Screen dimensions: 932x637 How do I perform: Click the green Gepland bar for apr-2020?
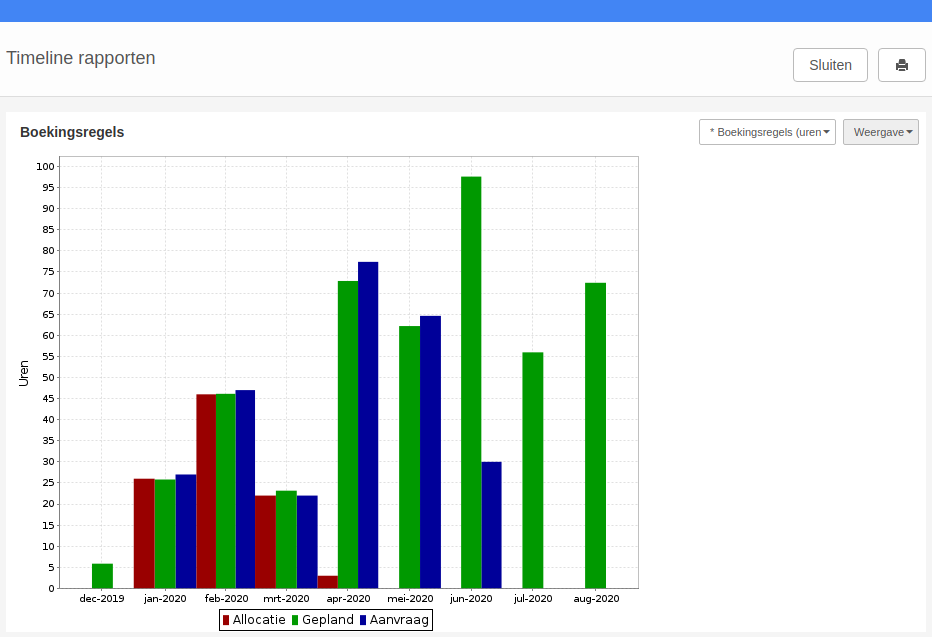(x=348, y=434)
